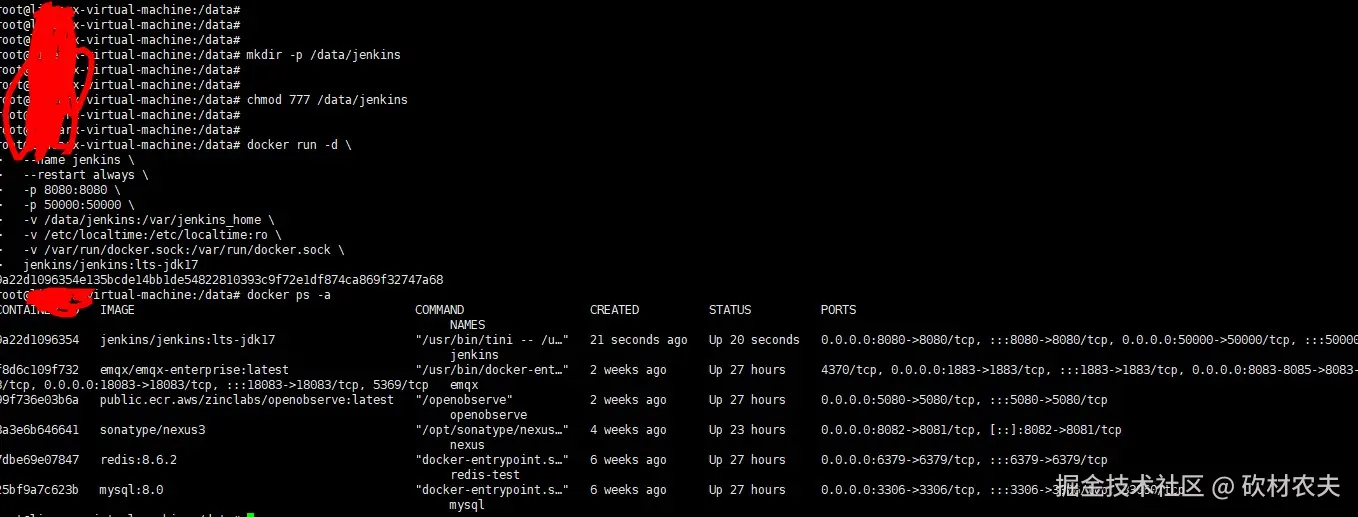Click the 'docker ps -a' command text
The height and width of the screenshot is (517, 1358).
(x=288, y=295)
